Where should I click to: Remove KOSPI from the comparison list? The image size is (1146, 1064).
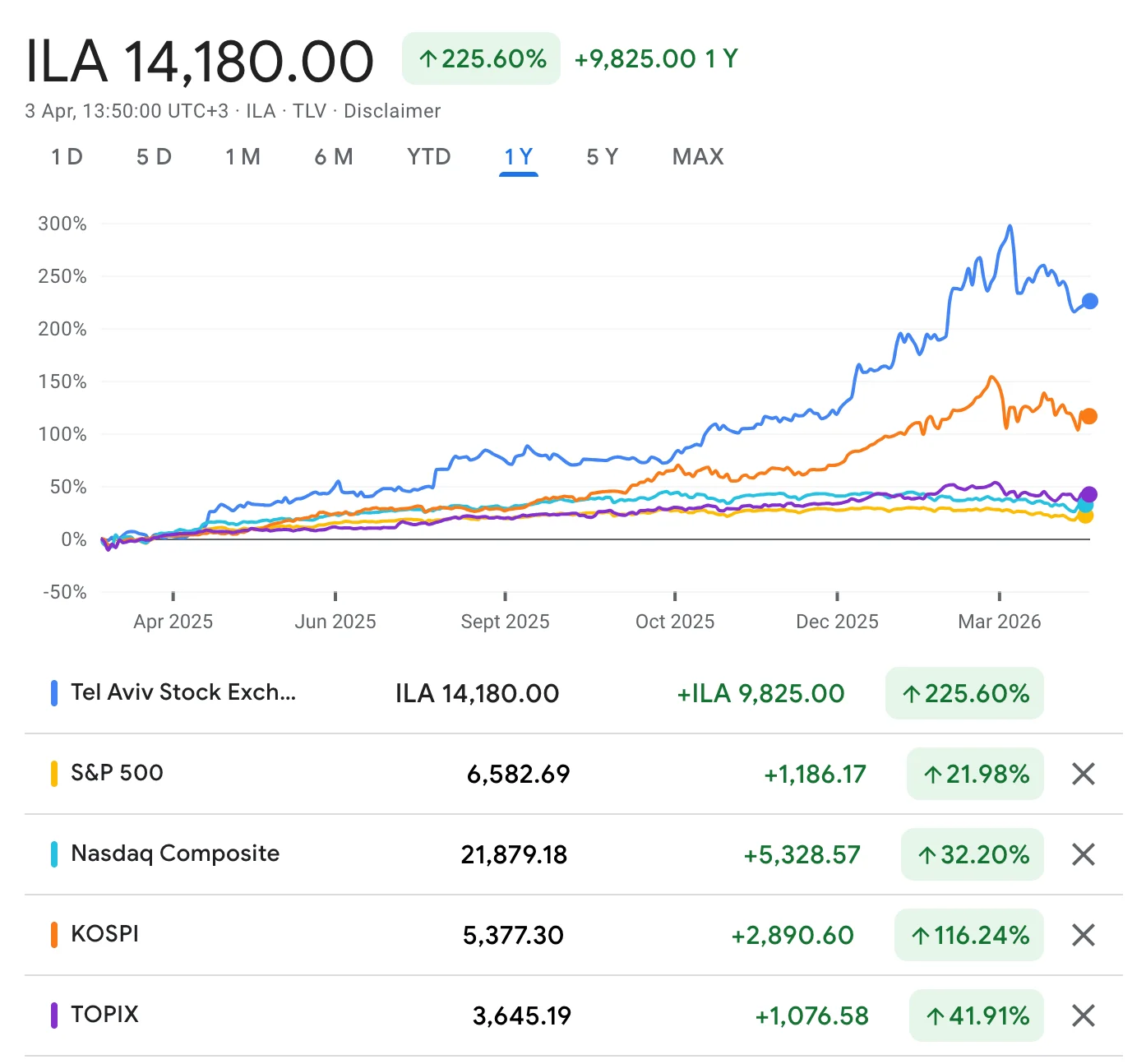pyautogui.click(x=1083, y=935)
